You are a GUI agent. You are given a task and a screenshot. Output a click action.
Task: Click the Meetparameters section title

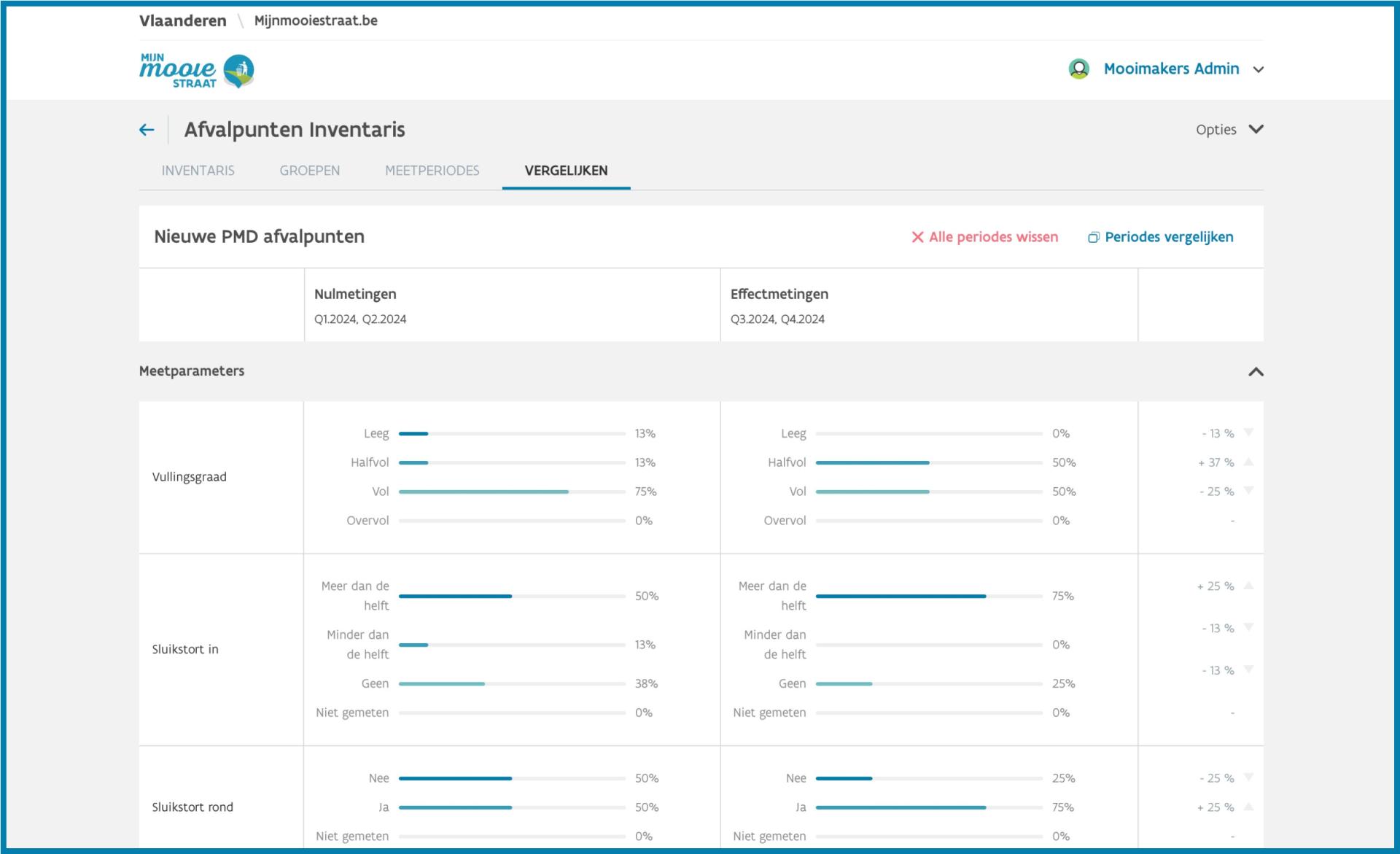(192, 371)
